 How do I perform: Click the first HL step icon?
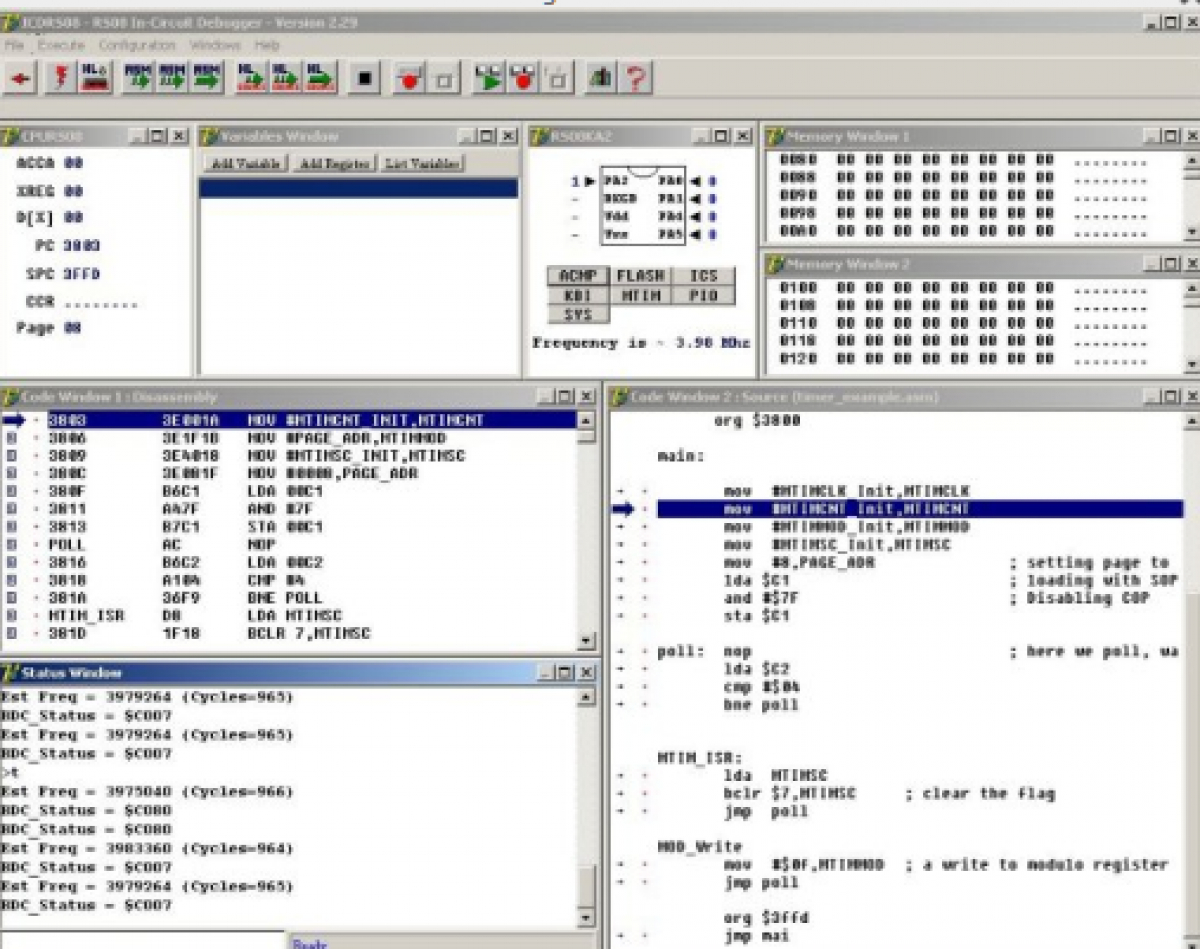click(251, 78)
